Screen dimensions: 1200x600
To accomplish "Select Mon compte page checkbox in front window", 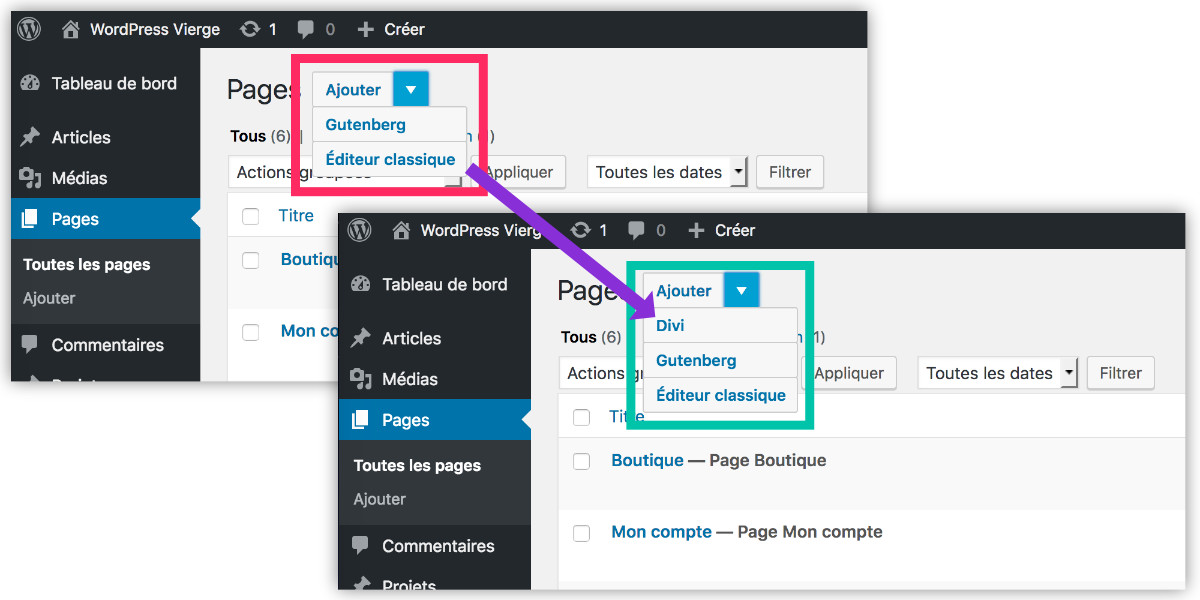I will coord(582,533).
